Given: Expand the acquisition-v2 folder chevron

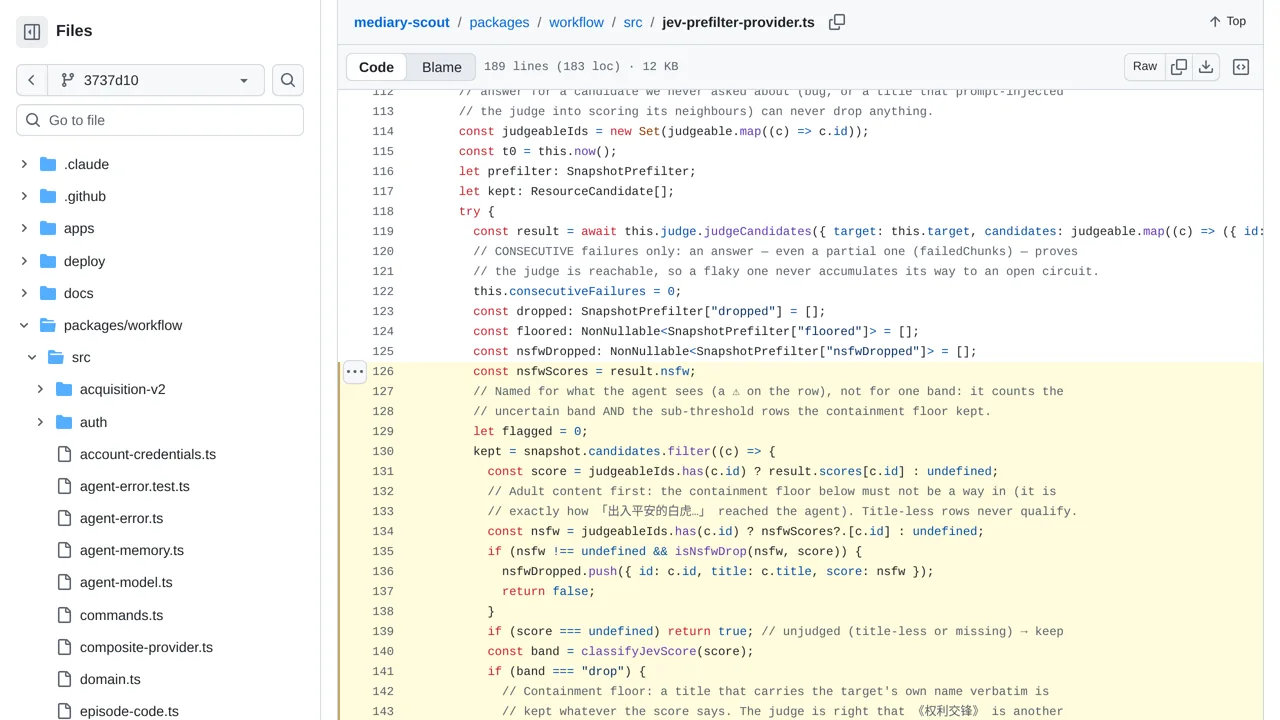Looking at the screenshot, I should coord(40,389).
